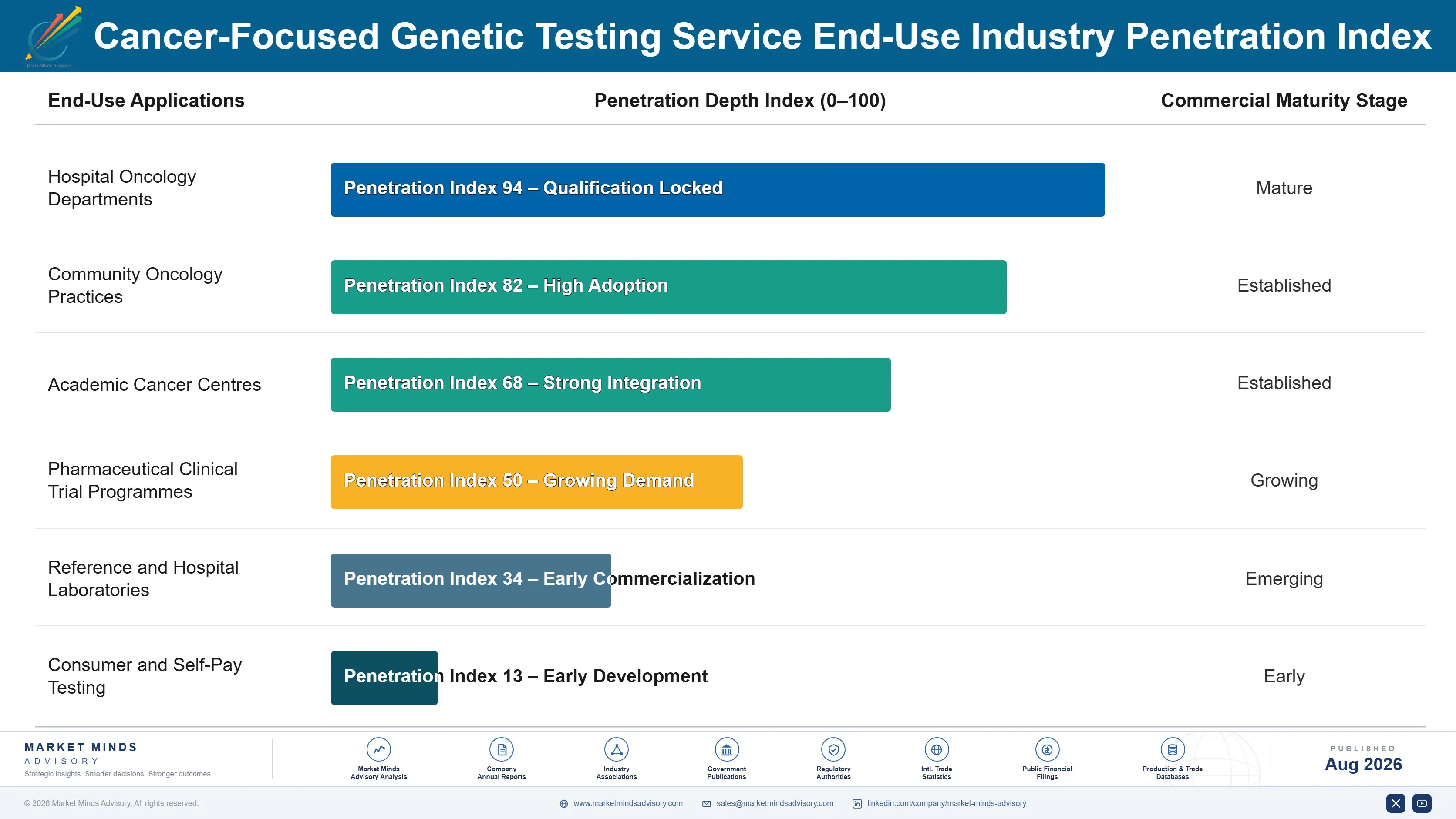Click the X social icon in footer
Image resolution: width=1456 pixels, height=819 pixels.
[x=1395, y=803]
